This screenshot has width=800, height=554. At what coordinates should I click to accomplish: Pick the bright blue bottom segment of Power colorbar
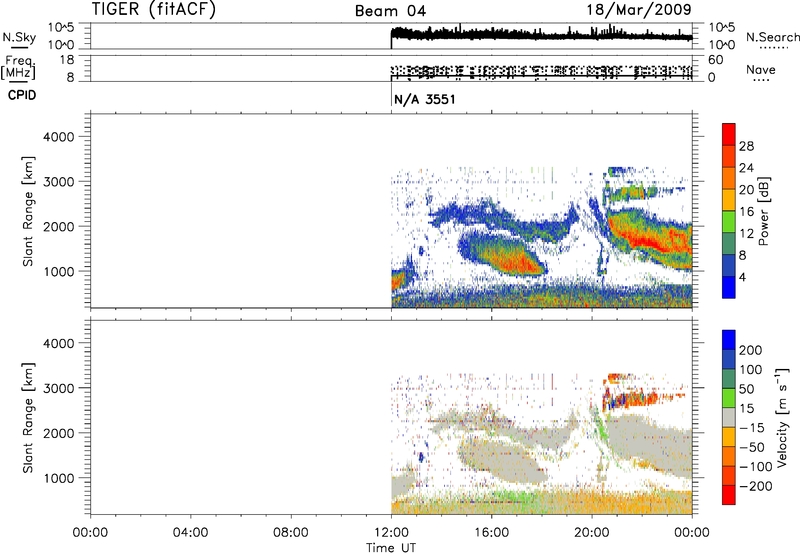729,288
